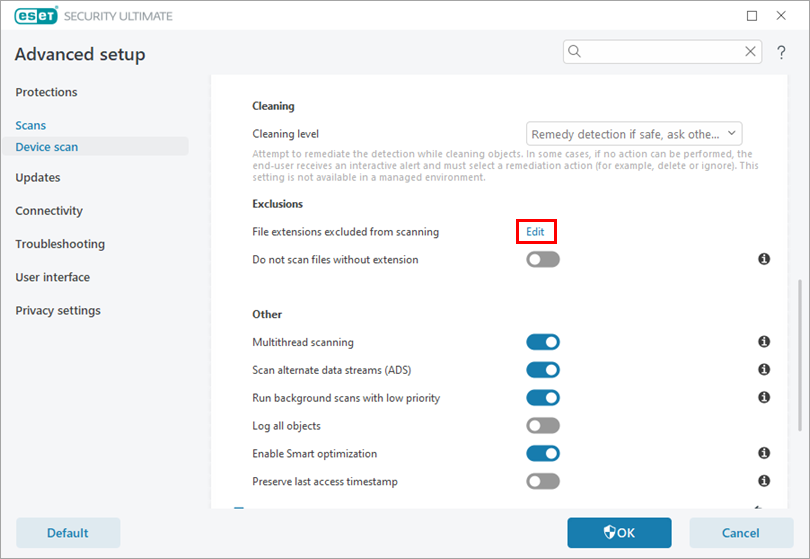Image resolution: width=810 pixels, height=559 pixels.
Task: Go to Updates in the sidebar
Action: (x=38, y=178)
